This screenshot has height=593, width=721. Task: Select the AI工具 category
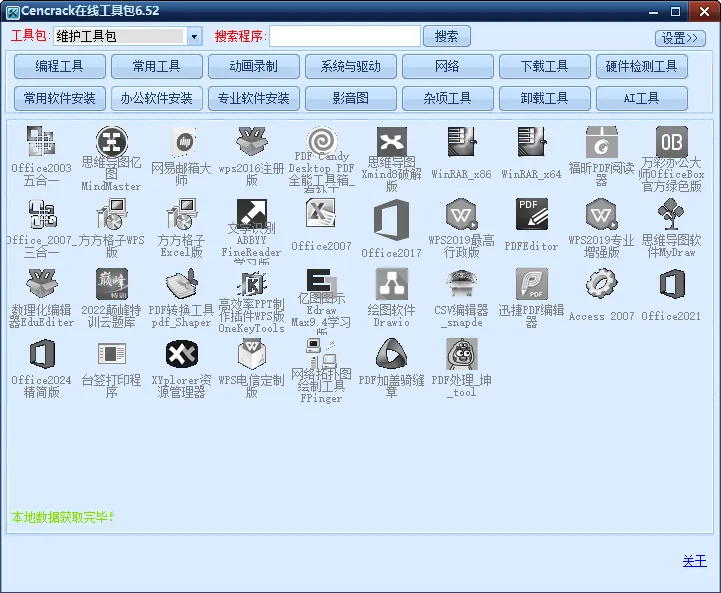click(642, 98)
